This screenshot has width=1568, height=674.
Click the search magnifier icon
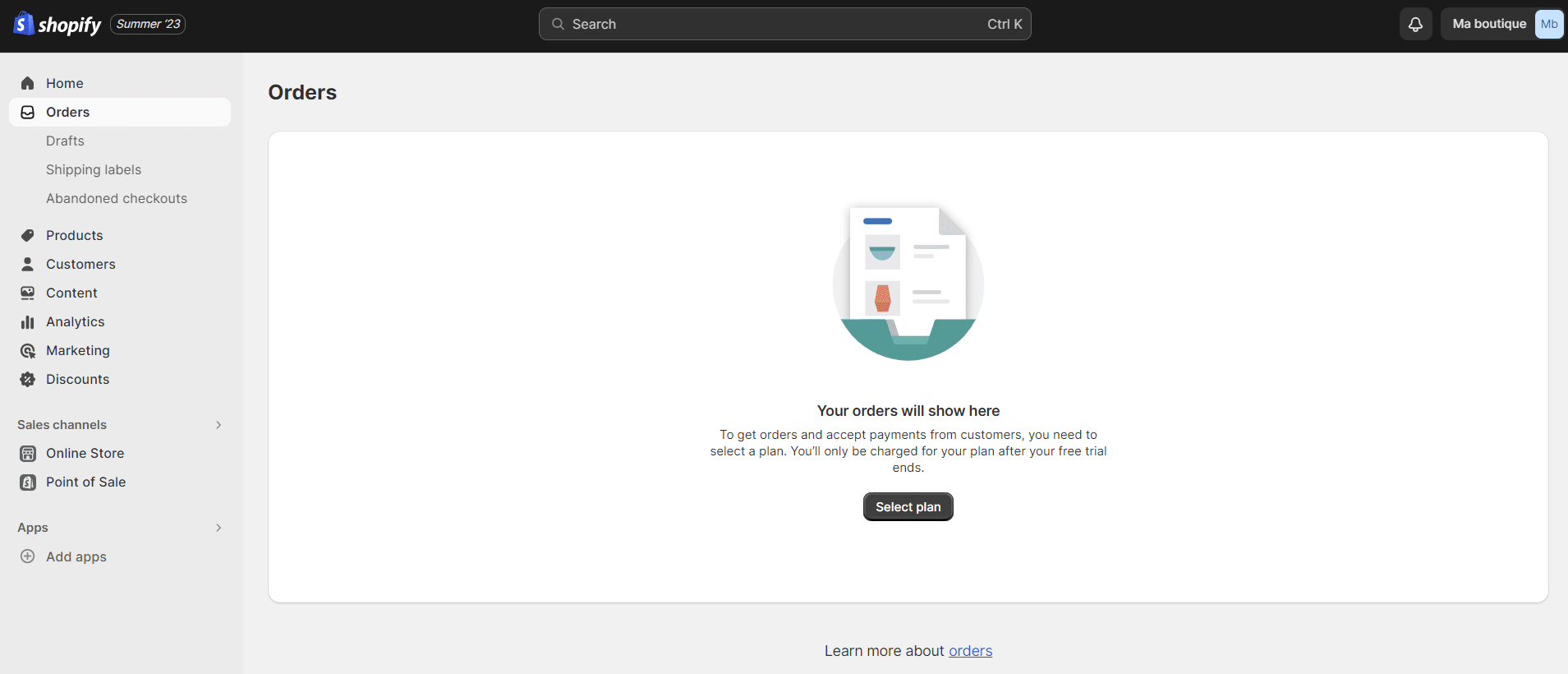pos(558,24)
